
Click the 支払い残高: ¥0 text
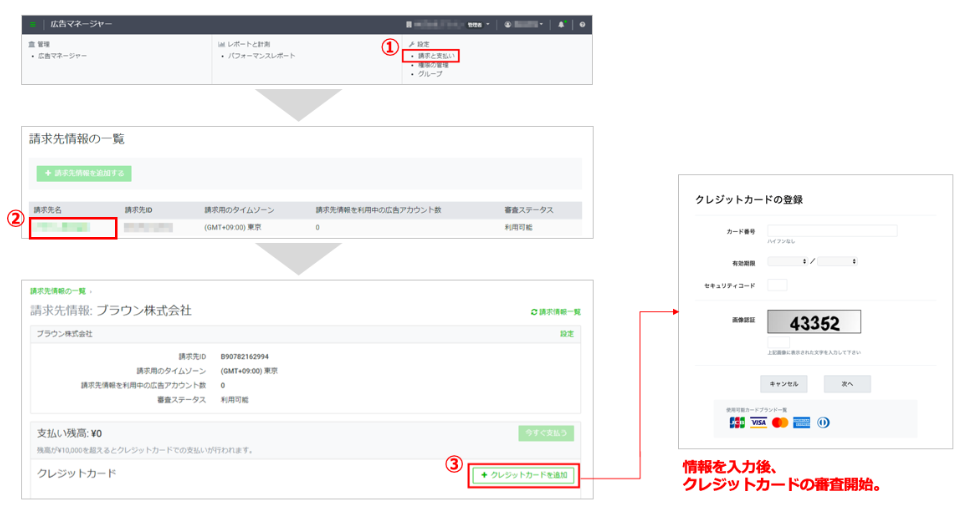coord(69,433)
